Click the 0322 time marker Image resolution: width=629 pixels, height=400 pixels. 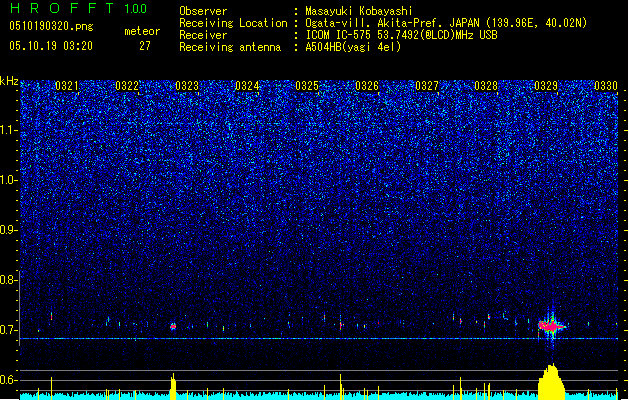click(127, 86)
